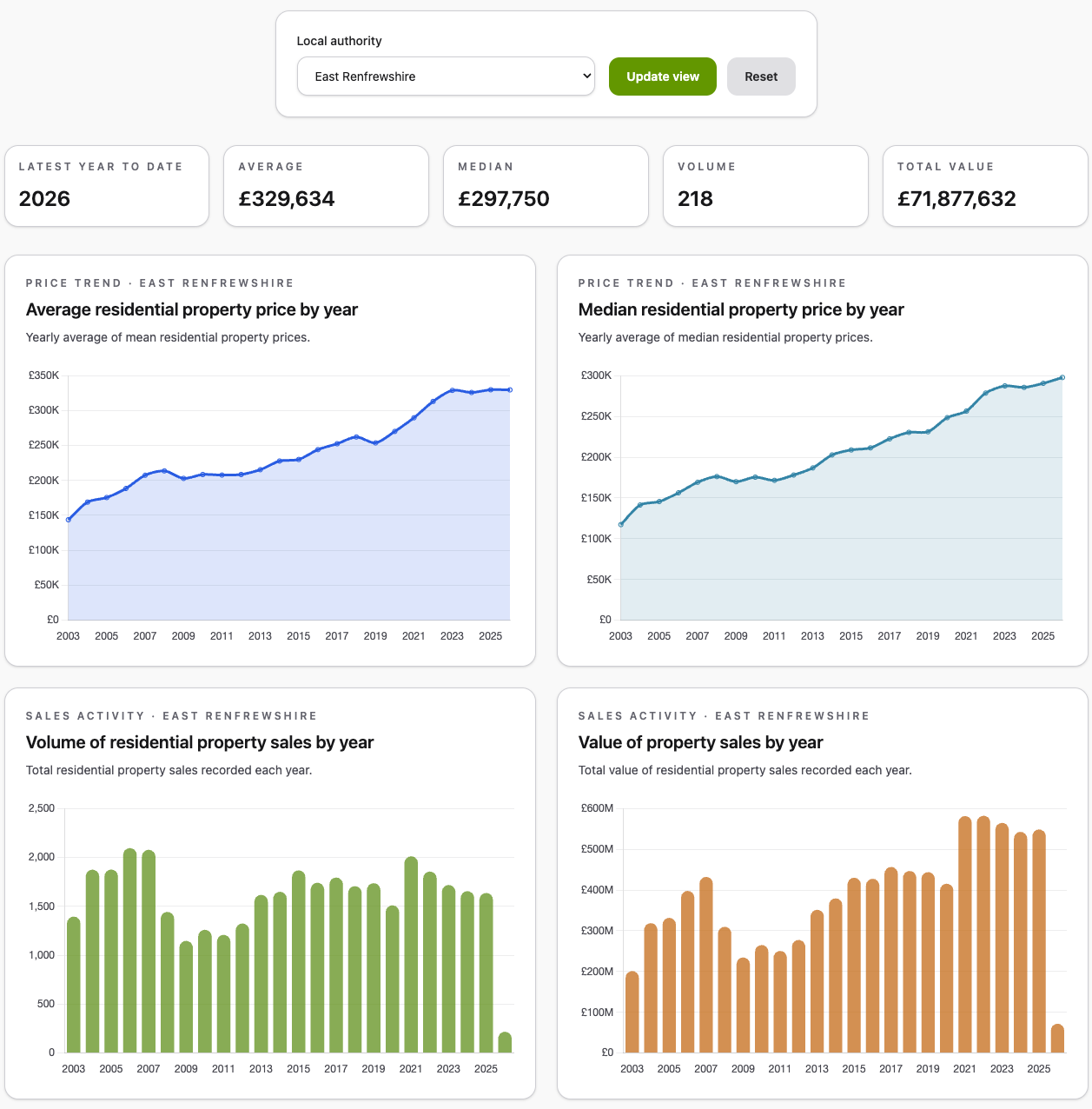The image size is (1092, 1109).
Task: Open the Local authority dropdown
Action: pyautogui.click(x=446, y=76)
